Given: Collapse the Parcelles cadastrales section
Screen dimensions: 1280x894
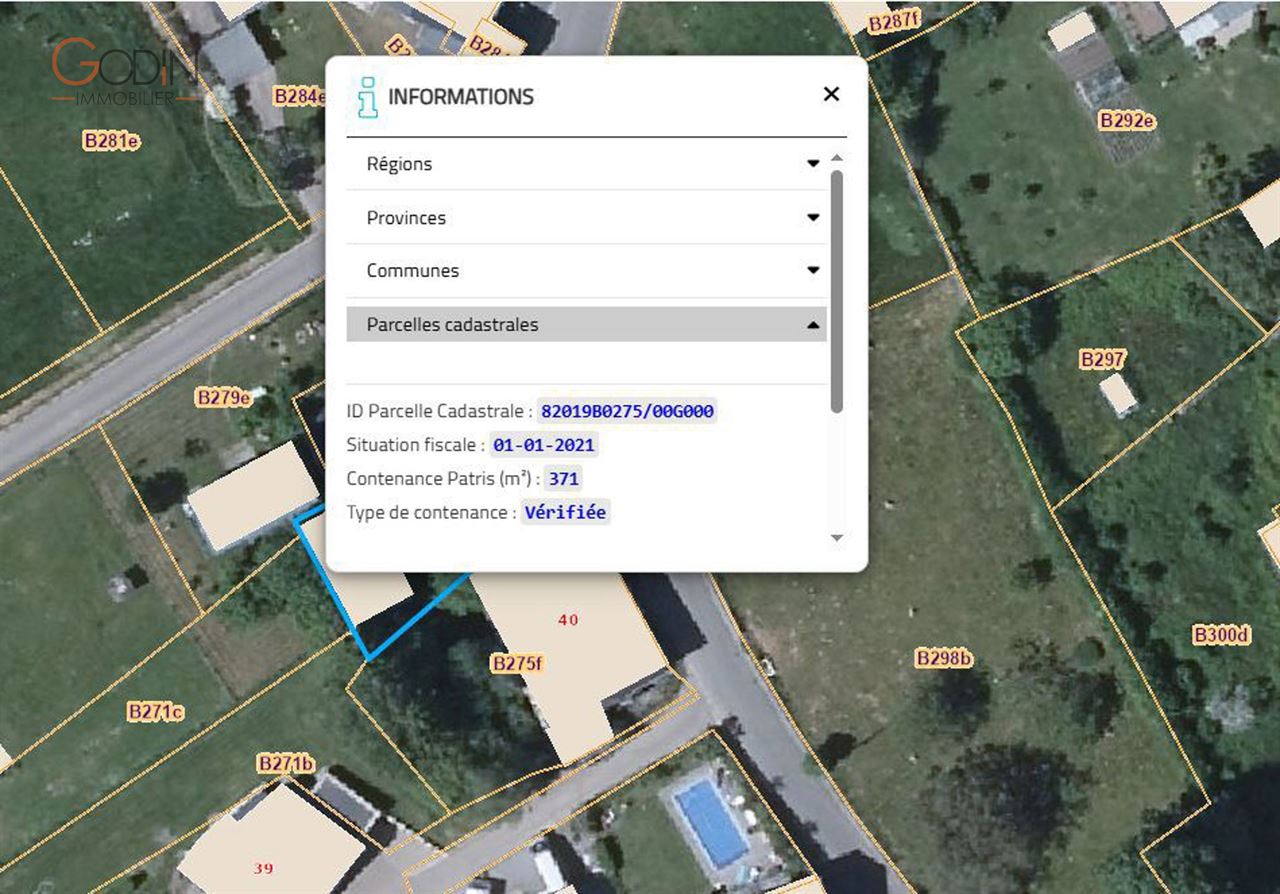Looking at the screenshot, I should coord(586,324).
